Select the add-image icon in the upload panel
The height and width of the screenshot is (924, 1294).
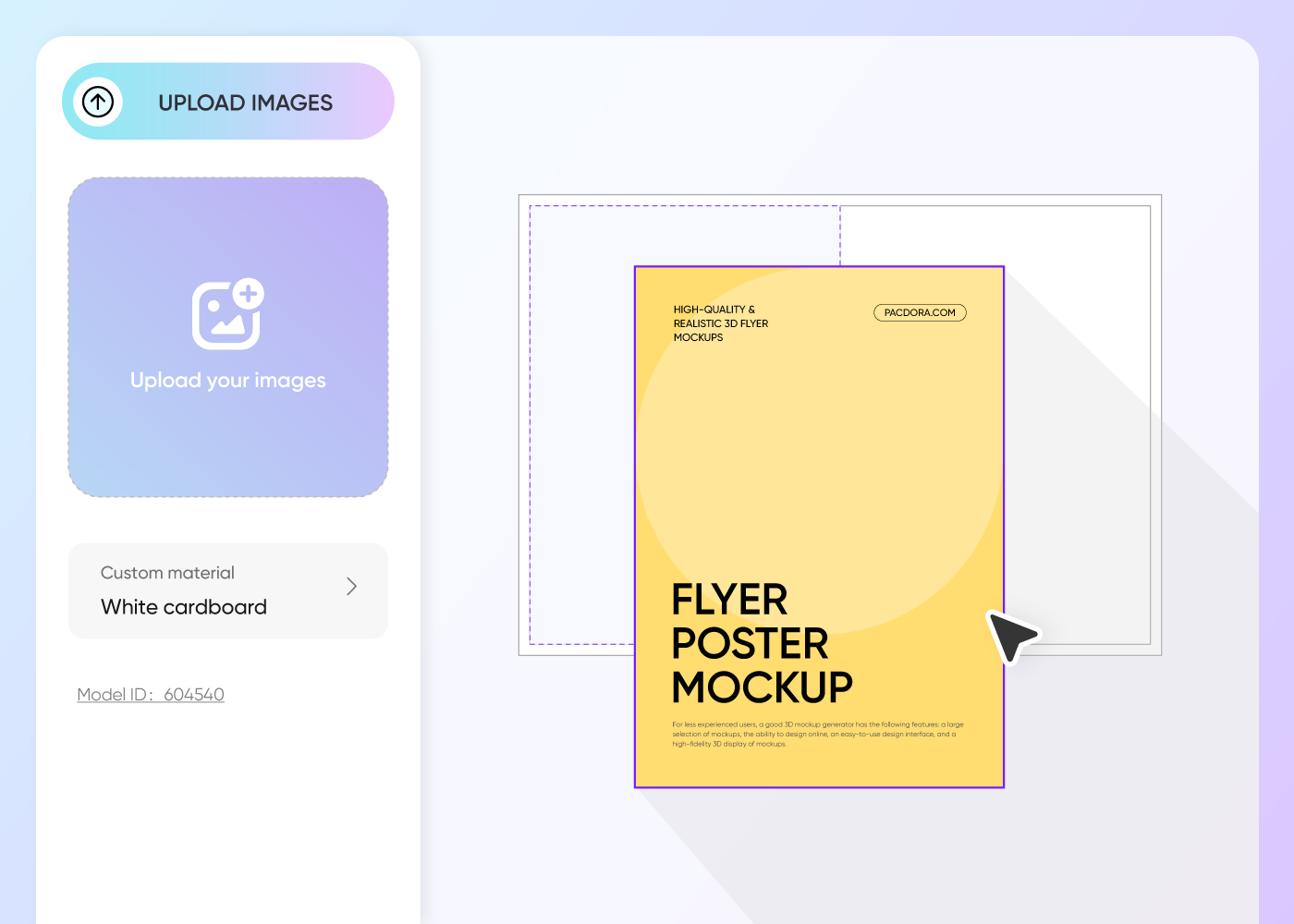click(x=227, y=314)
